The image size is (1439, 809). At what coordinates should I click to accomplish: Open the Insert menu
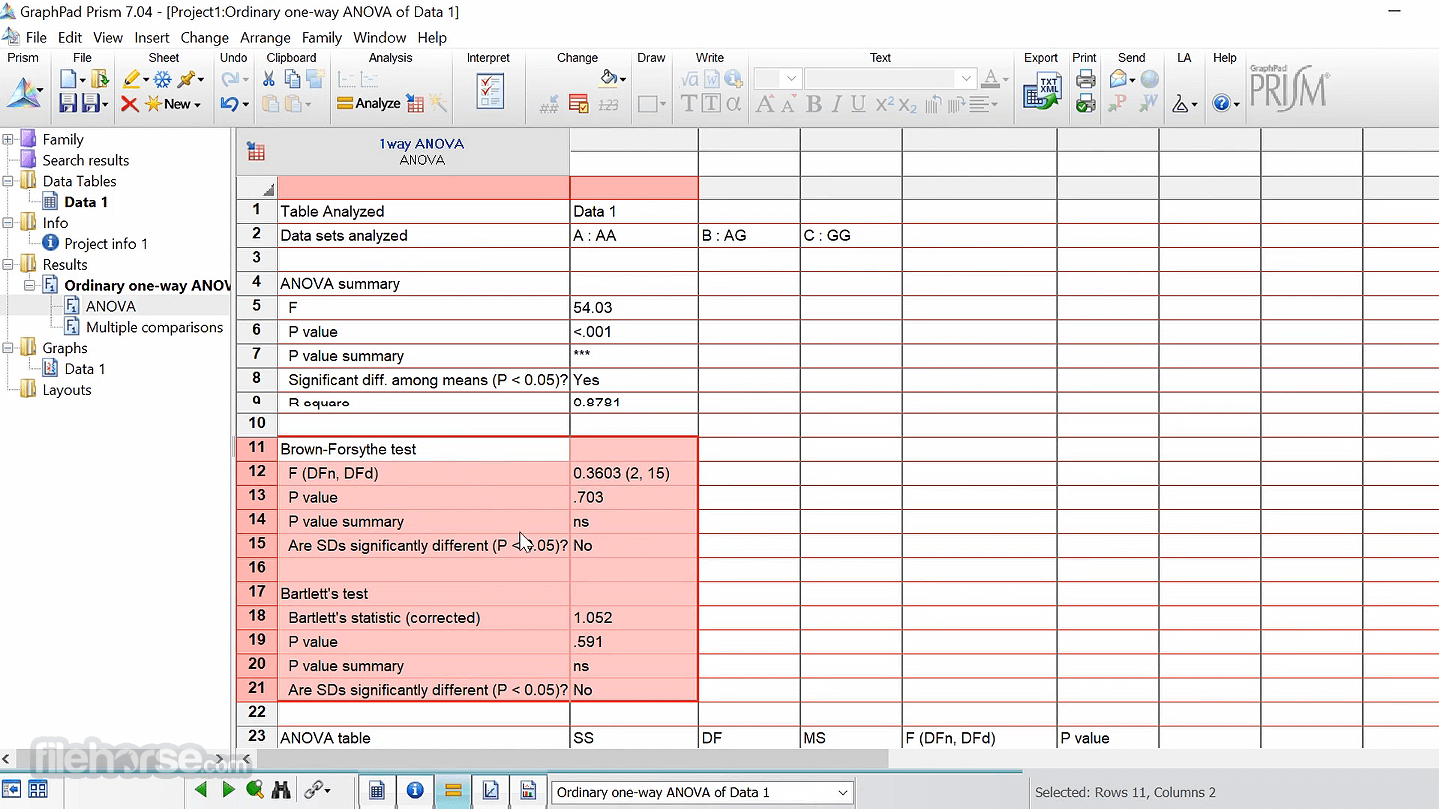click(152, 38)
